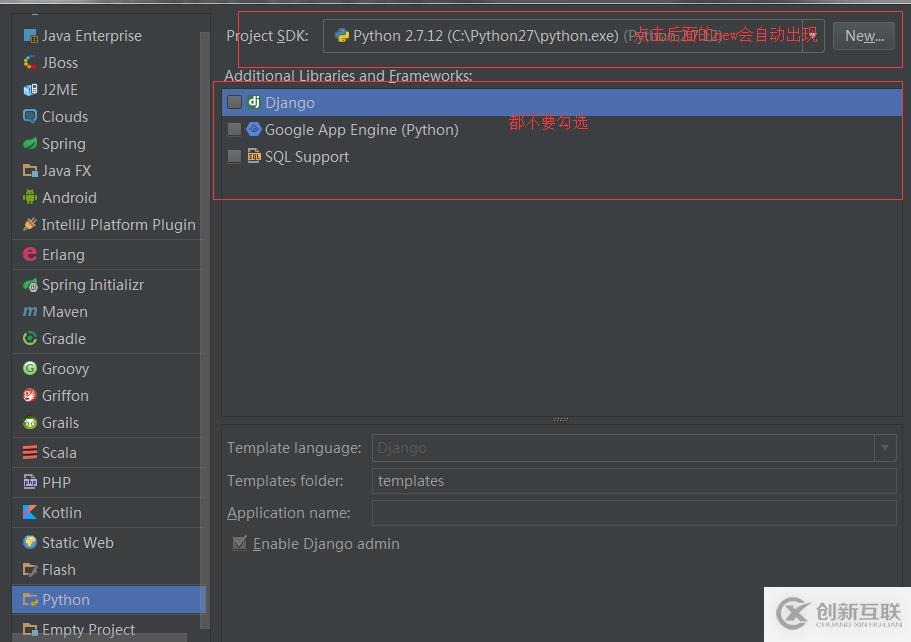
Task: Enable the SQL Support checkbox
Action: pyautogui.click(x=233, y=156)
